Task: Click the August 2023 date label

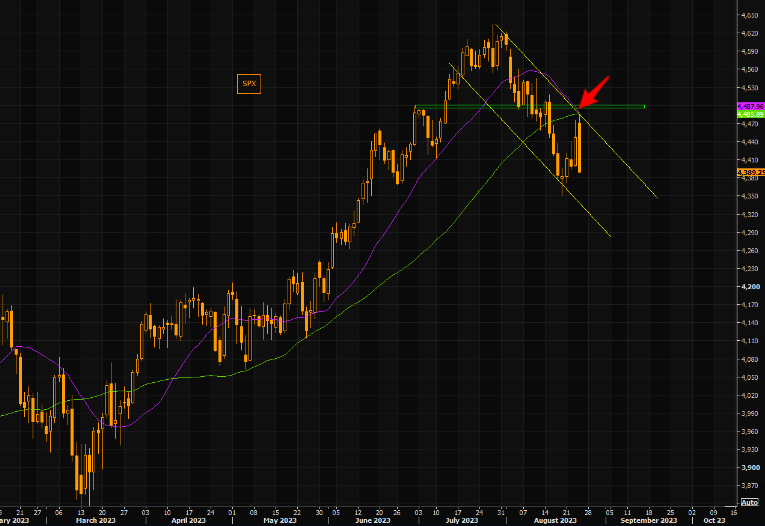Action: coord(556,520)
